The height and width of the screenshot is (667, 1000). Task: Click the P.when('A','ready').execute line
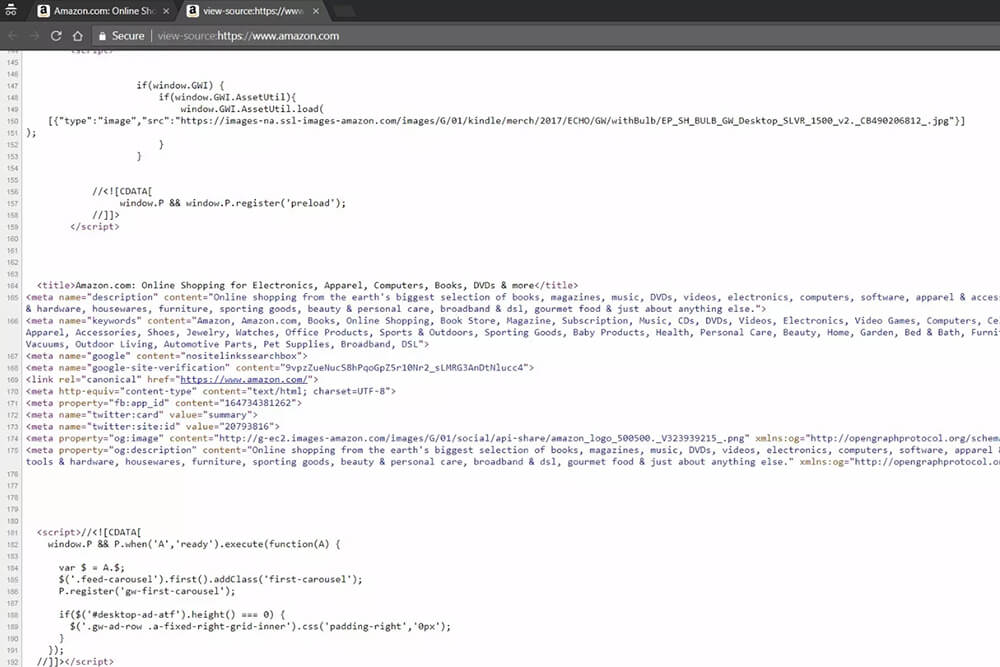[x=195, y=545]
